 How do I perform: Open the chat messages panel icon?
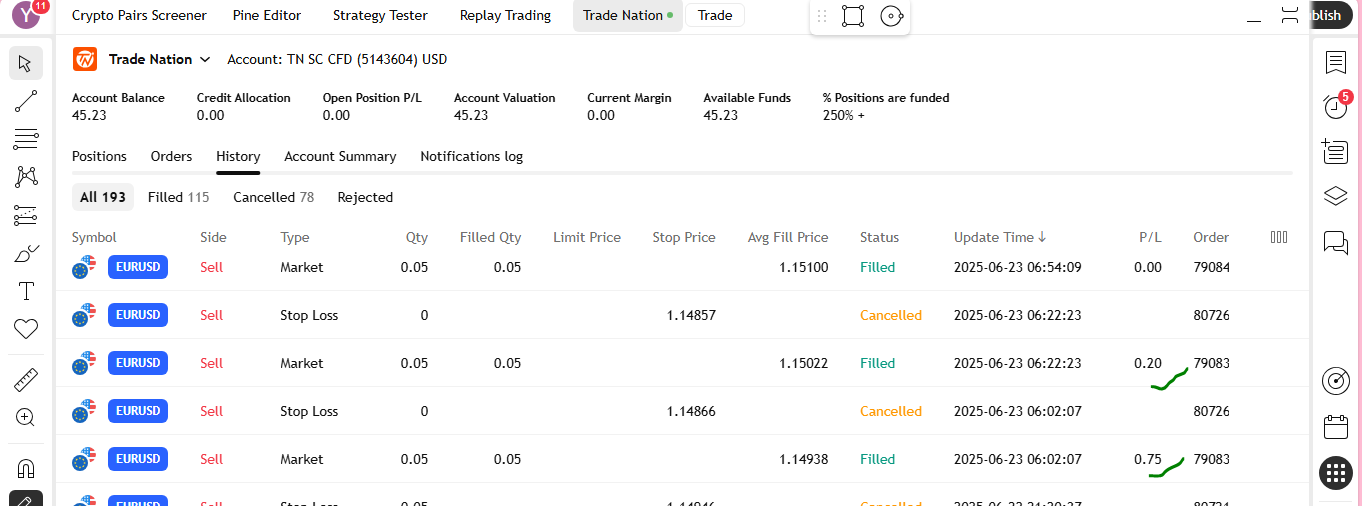click(1335, 242)
